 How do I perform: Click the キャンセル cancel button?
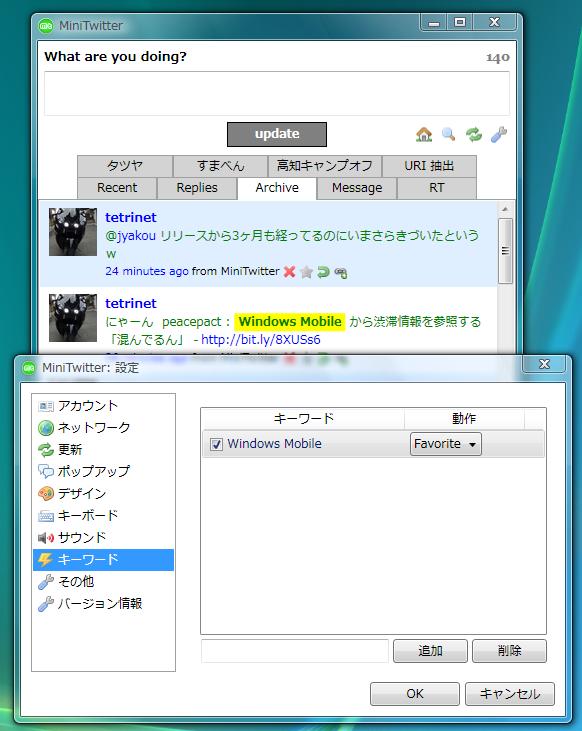point(510,694)
